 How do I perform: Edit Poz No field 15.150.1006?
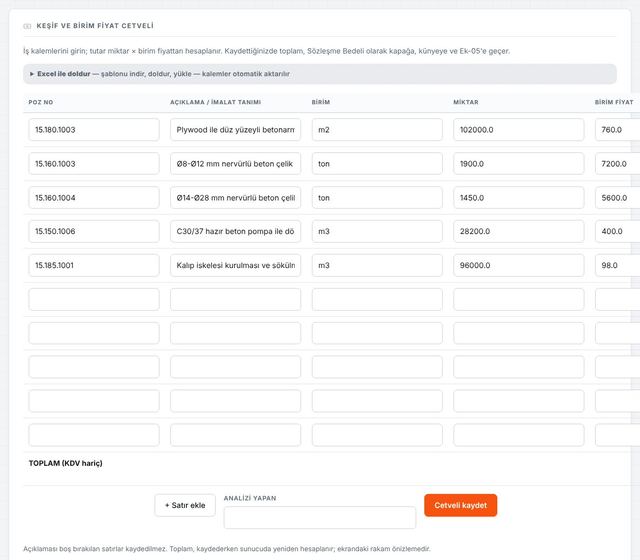coord(94,231)
